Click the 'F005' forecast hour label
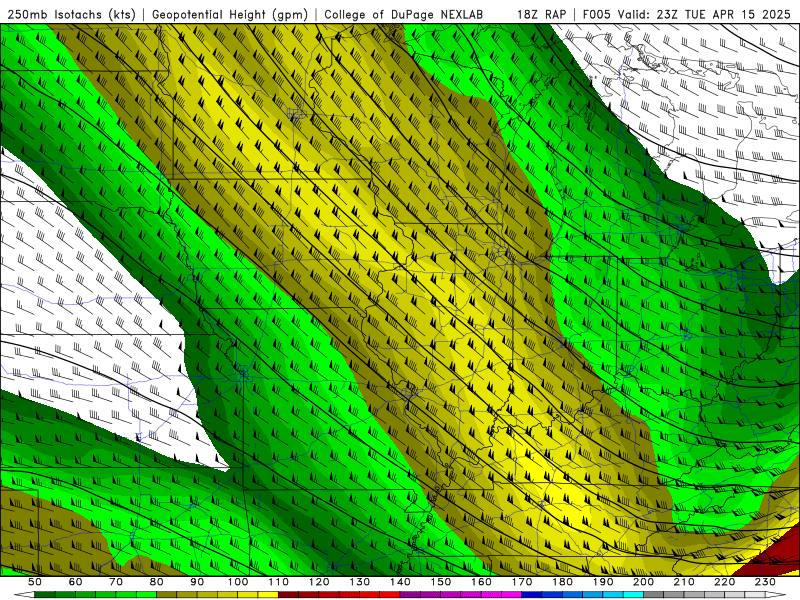The image size is (800, 600). point(597,15)
